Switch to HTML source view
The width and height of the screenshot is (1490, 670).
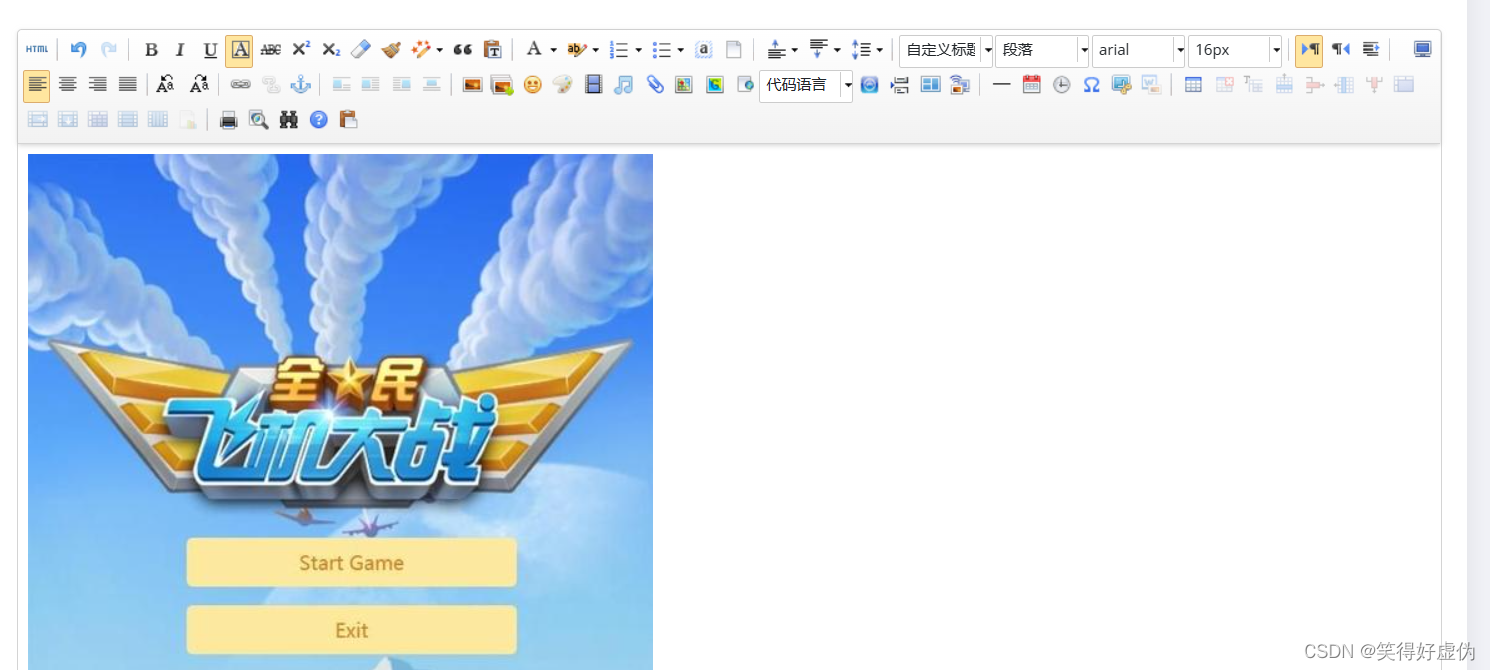[x=37, y=50]
